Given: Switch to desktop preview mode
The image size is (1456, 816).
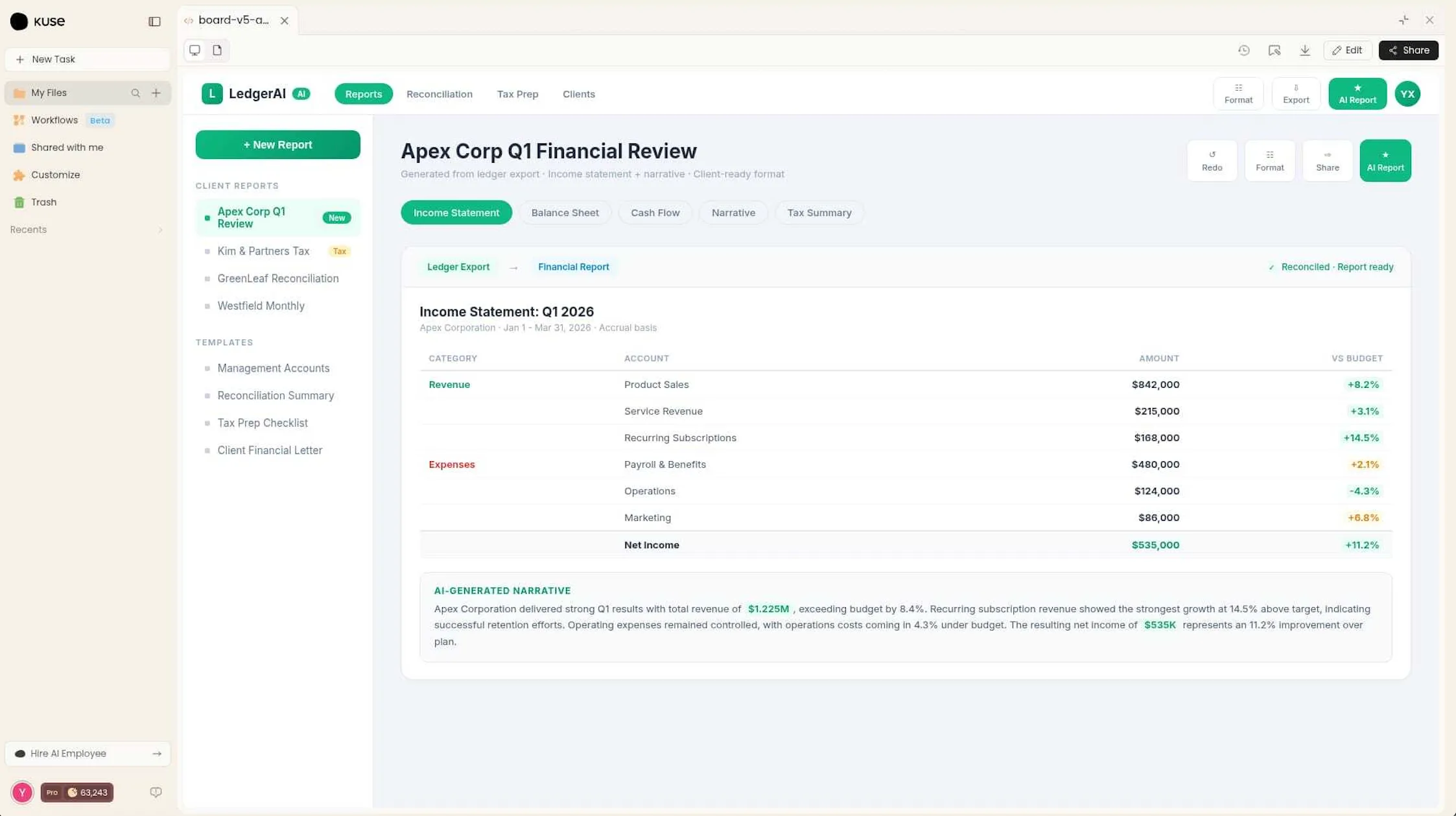Looking at the screenshot, I should (194, 50).
